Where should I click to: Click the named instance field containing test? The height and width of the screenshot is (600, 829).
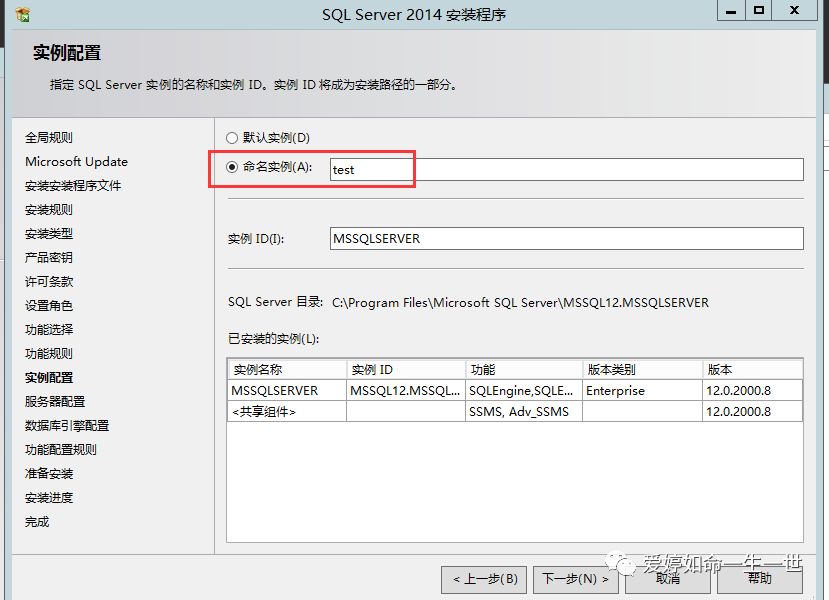(x=566, y=170)
